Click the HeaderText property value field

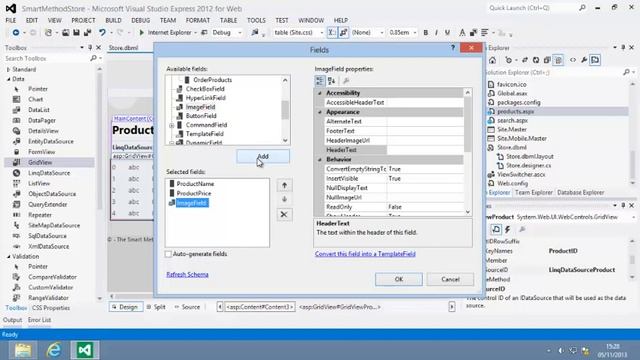(424, 150)
